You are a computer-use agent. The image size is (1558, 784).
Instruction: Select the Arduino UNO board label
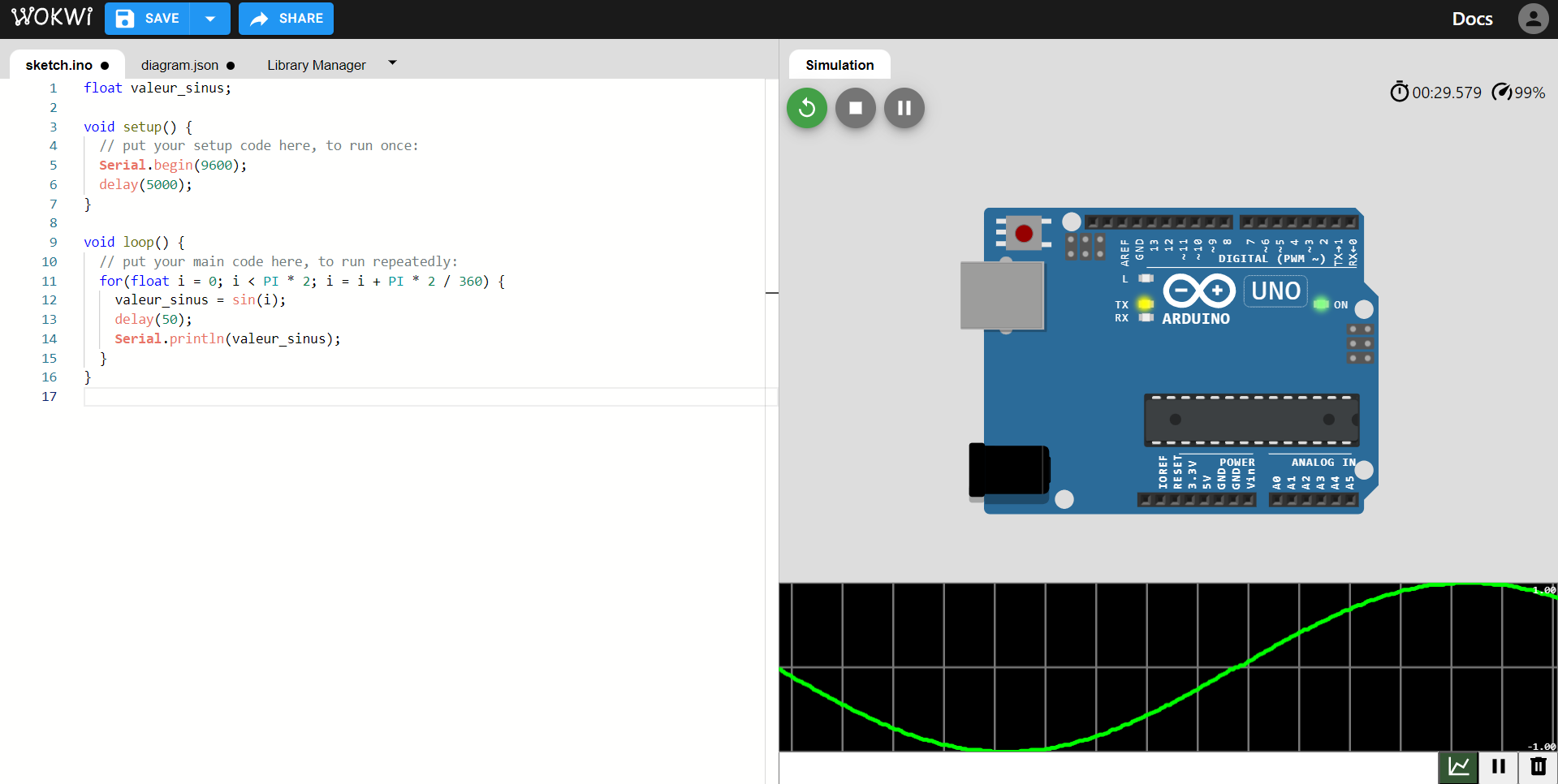pyautogui.click(x=1275, y=291)
